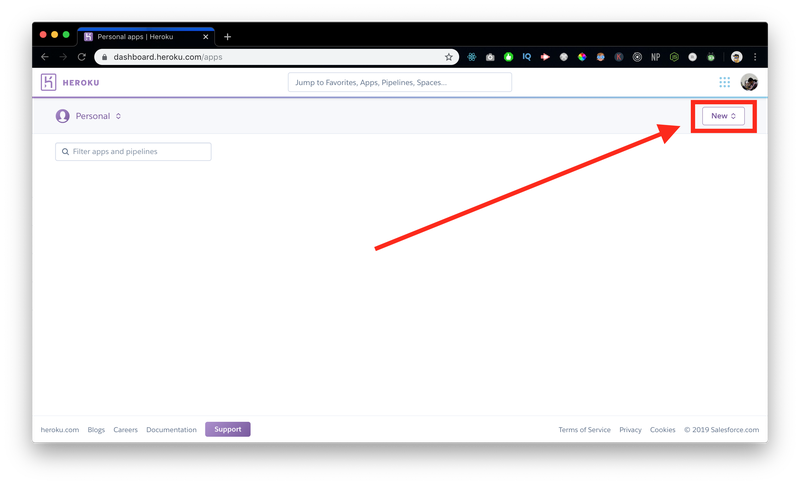The width and height of the screenshot is (800, 485).
Task: Click the dashboard.heroku.com address bar
Action: [x=277, y=57]
